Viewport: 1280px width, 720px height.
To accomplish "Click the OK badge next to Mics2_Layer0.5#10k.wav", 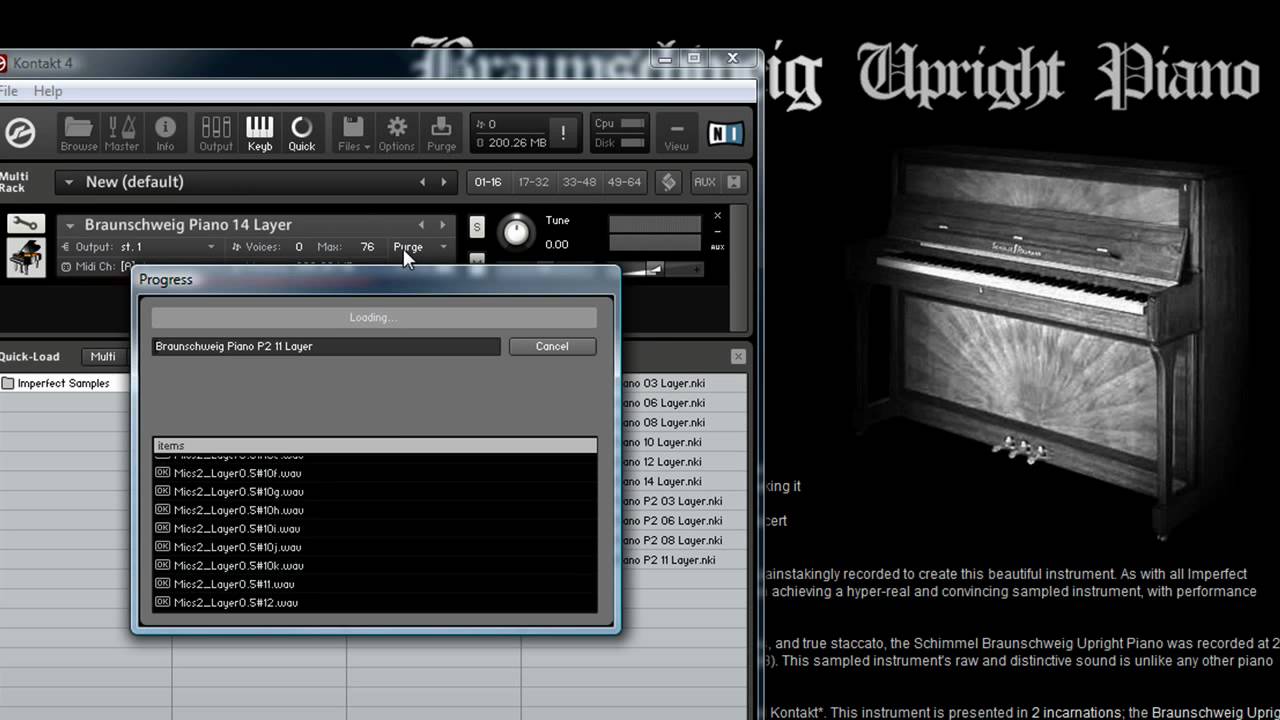I will click(x=163, y=565).
